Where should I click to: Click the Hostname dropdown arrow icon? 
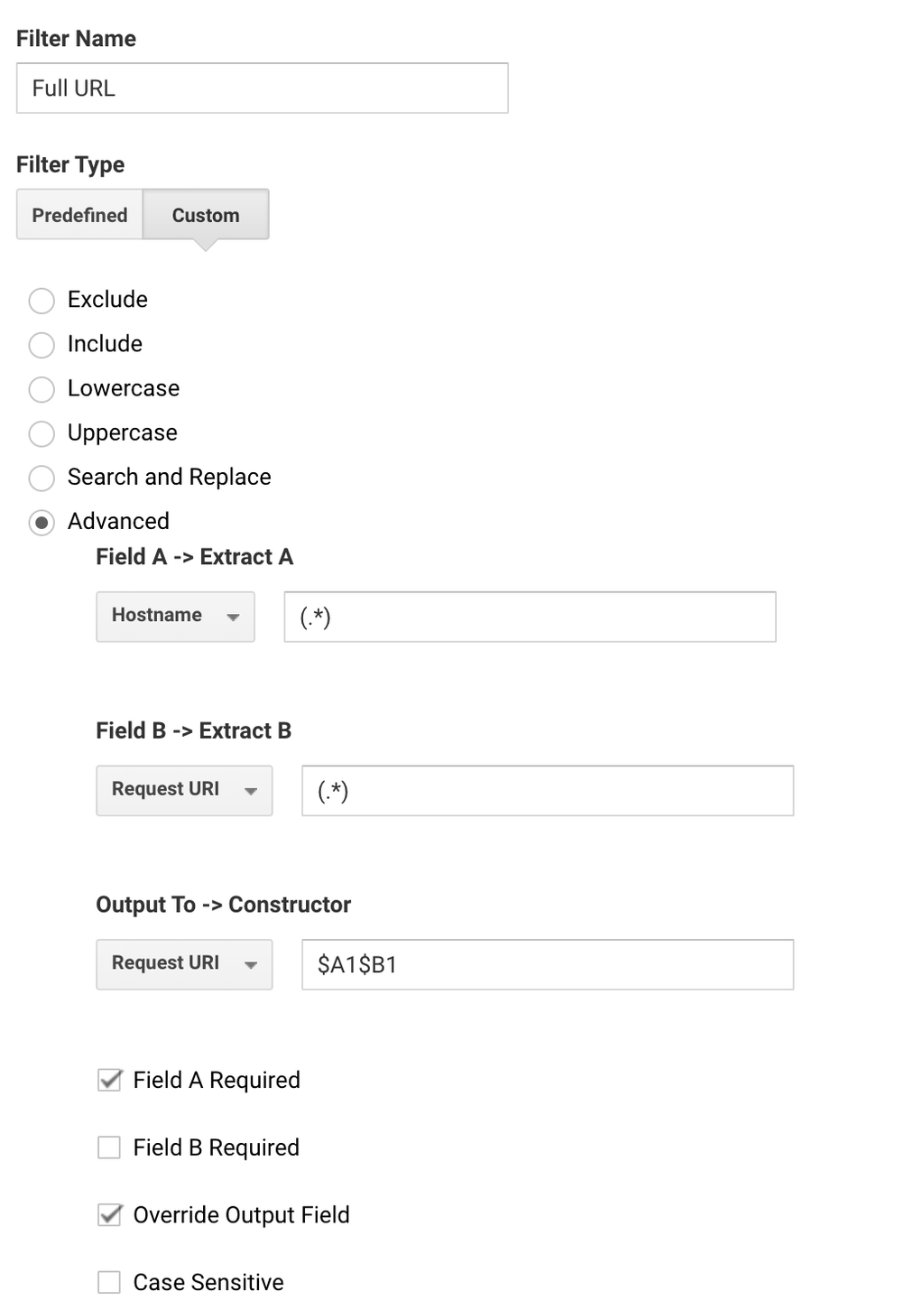tap(233, 618)
